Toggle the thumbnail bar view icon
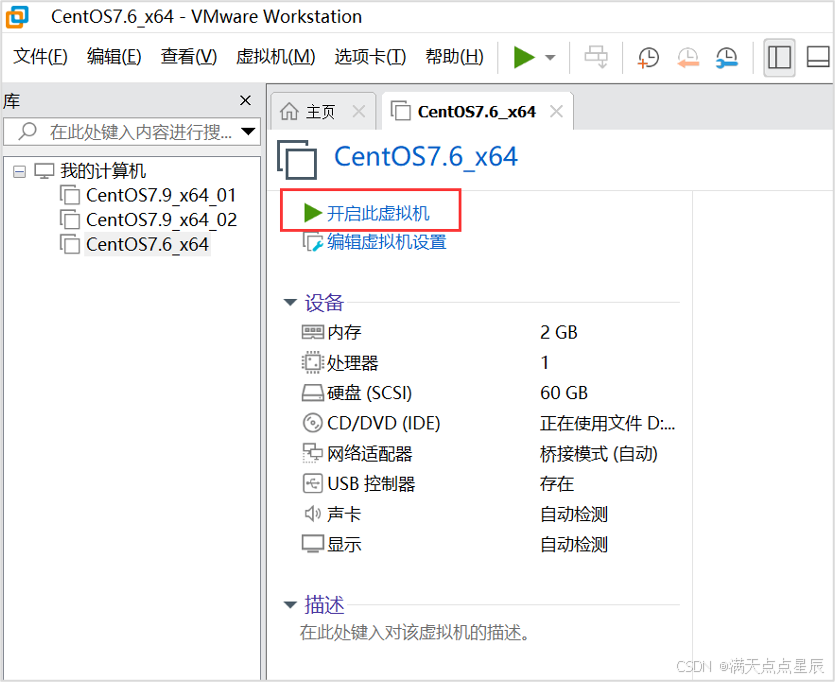 coord(818,57)
